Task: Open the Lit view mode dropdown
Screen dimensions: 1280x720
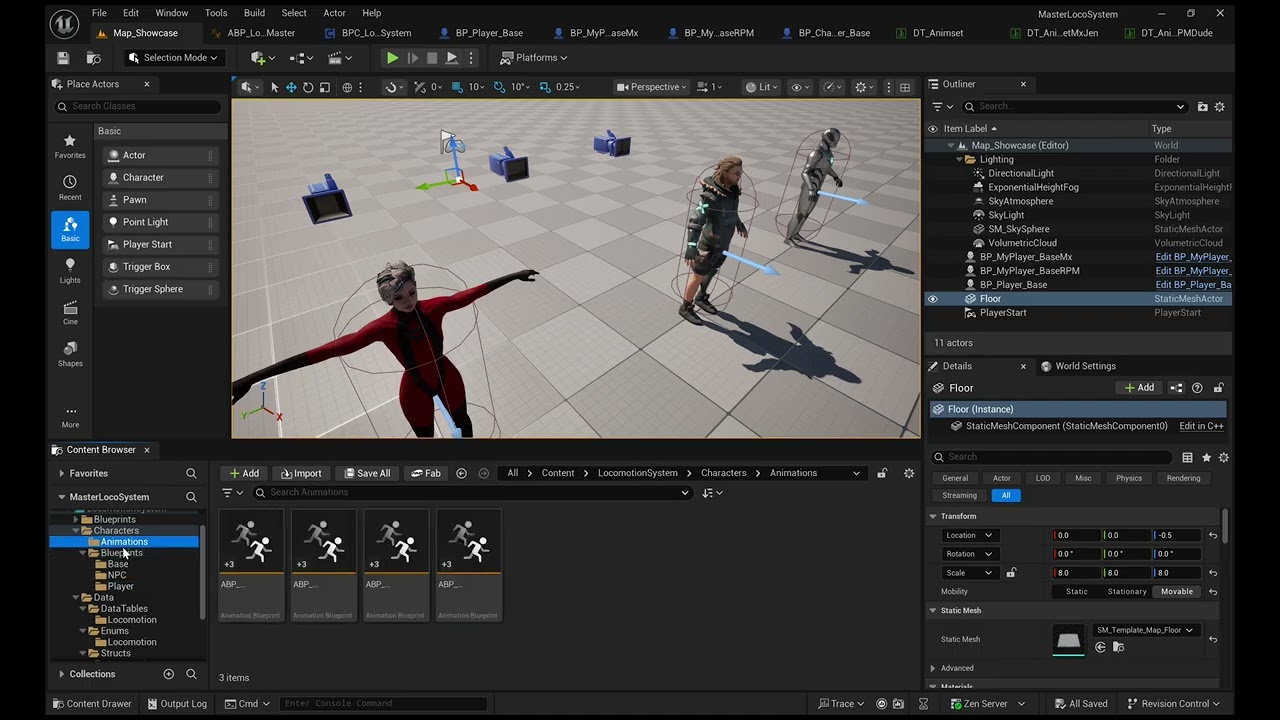Action: coord(762,87)
